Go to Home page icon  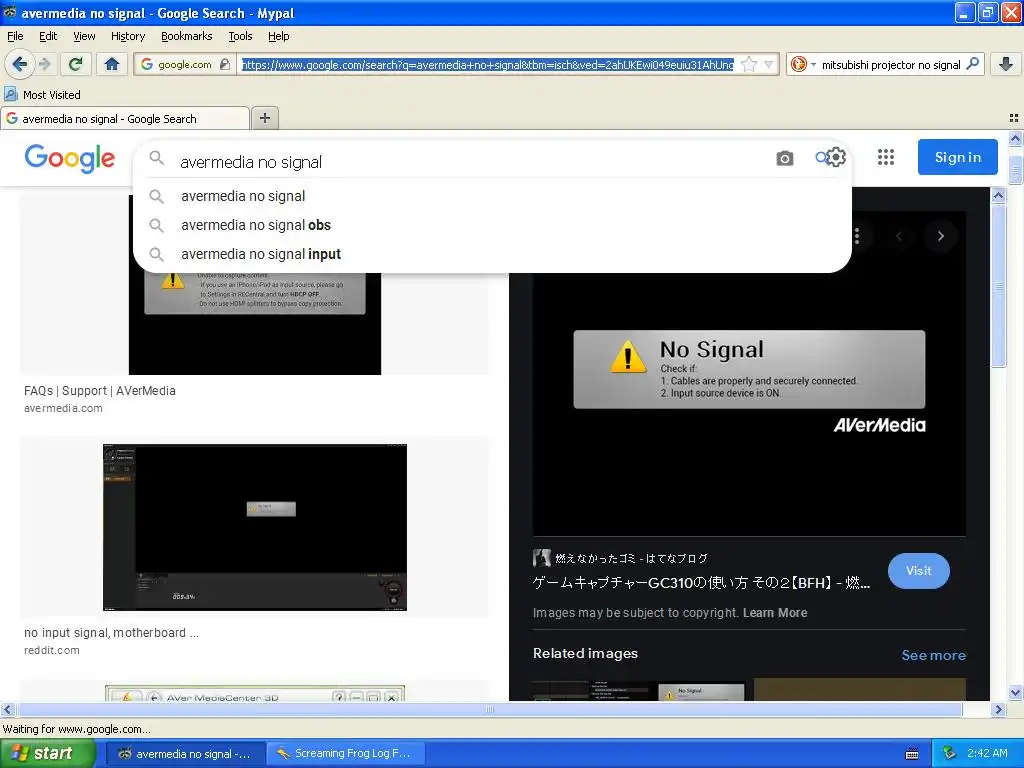[112, 64]
